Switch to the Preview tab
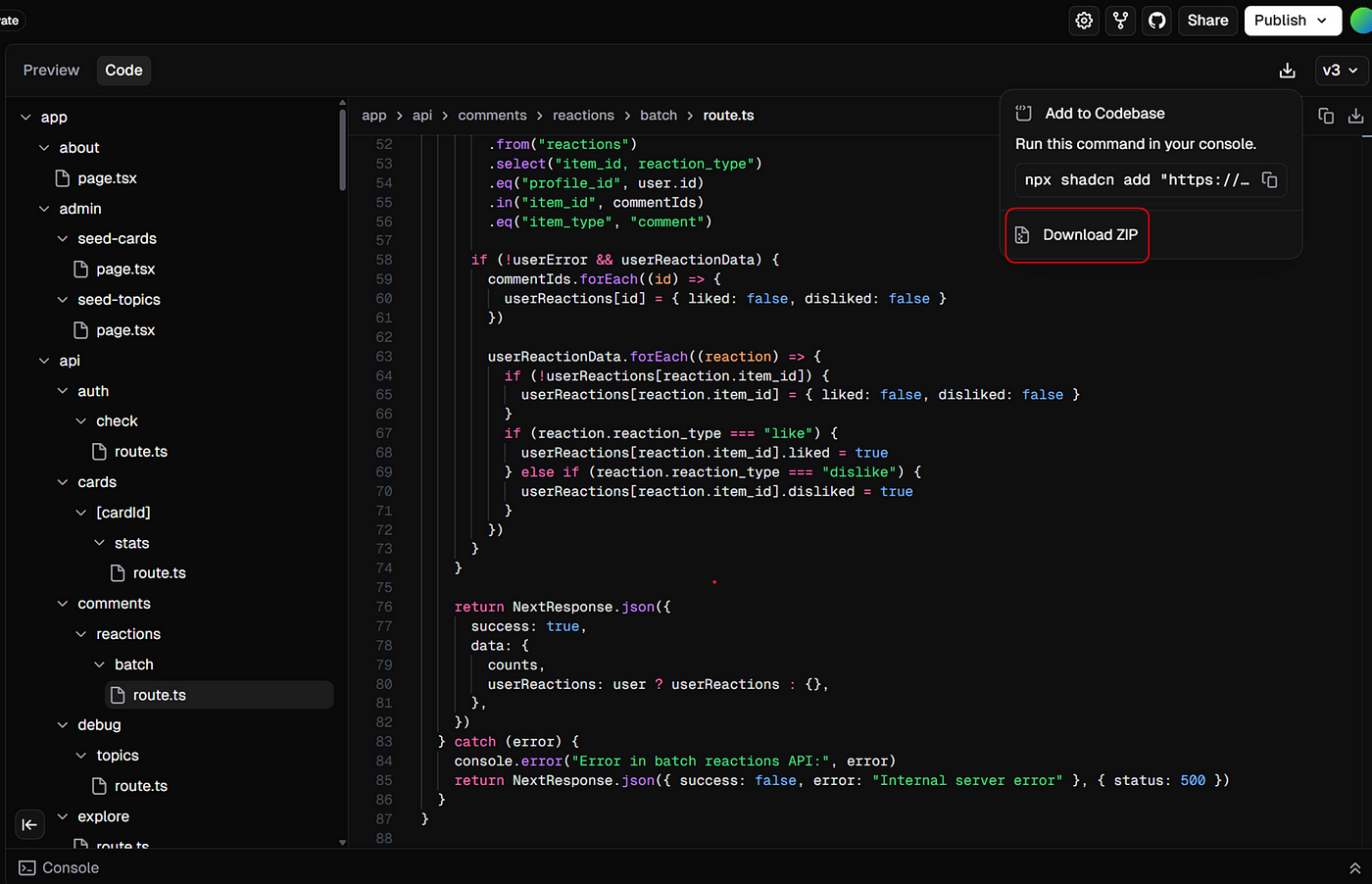Viewport: 1372px width, 884px height. pos(51,71)
